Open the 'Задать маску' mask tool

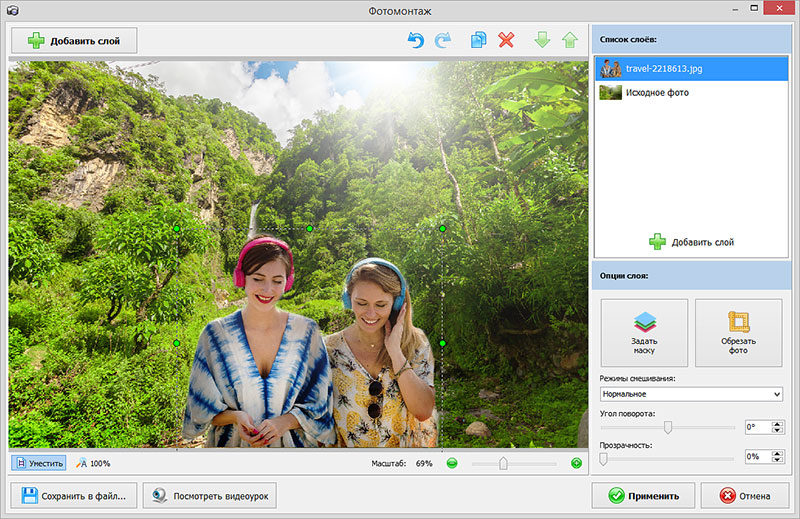tap(644, 333)
